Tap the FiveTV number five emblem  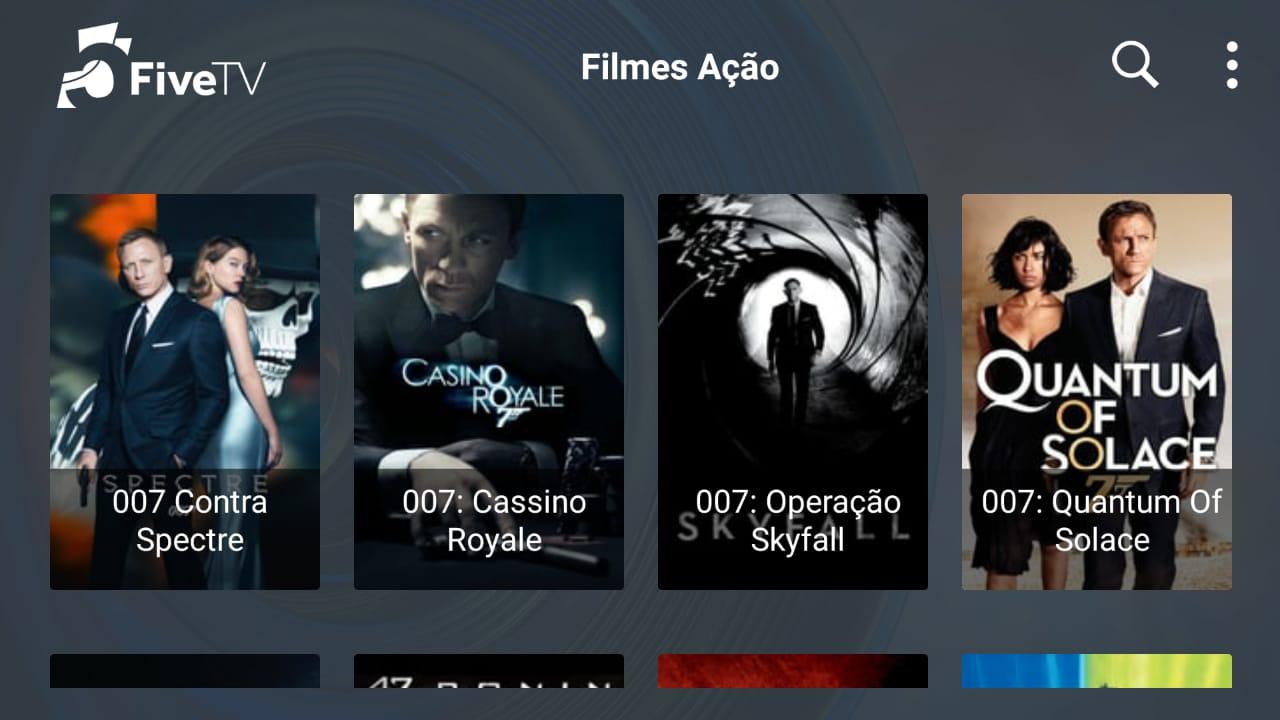tap(91, 65)
